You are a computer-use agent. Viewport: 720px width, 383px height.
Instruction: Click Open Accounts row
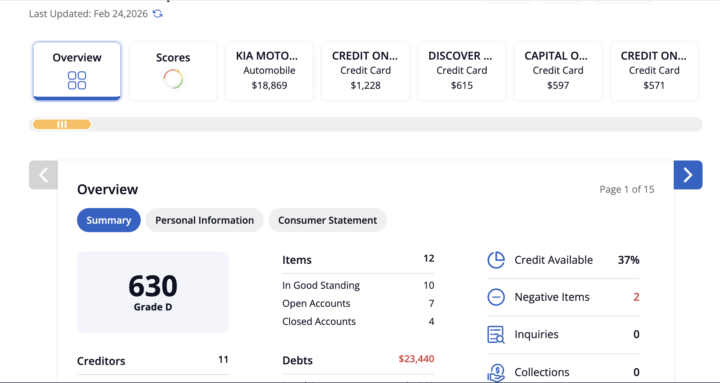(358, 304)
